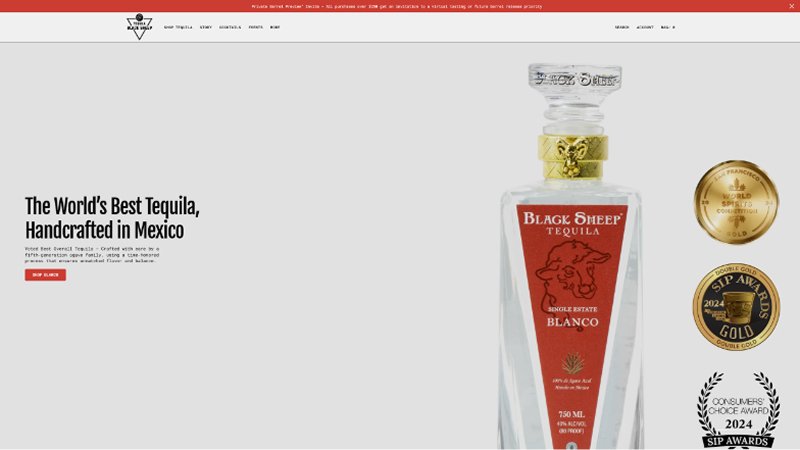
Task: Open Search in the header
Action: pyautogui.click(x=622, y=27)
